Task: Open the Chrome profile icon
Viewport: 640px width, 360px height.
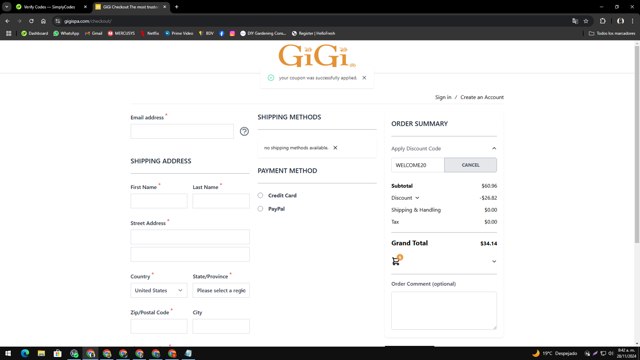Action: 620,21
